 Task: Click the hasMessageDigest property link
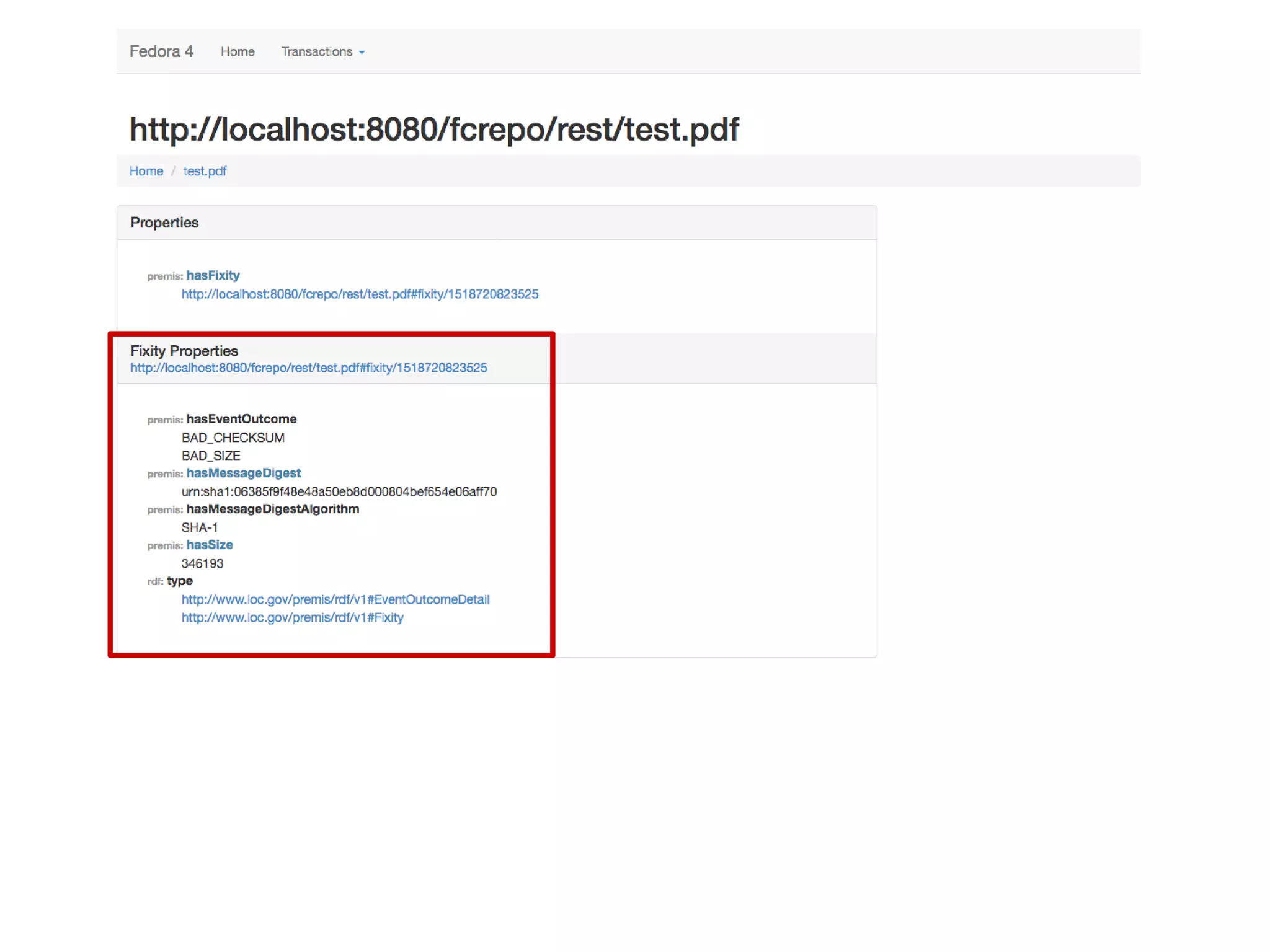243,473
